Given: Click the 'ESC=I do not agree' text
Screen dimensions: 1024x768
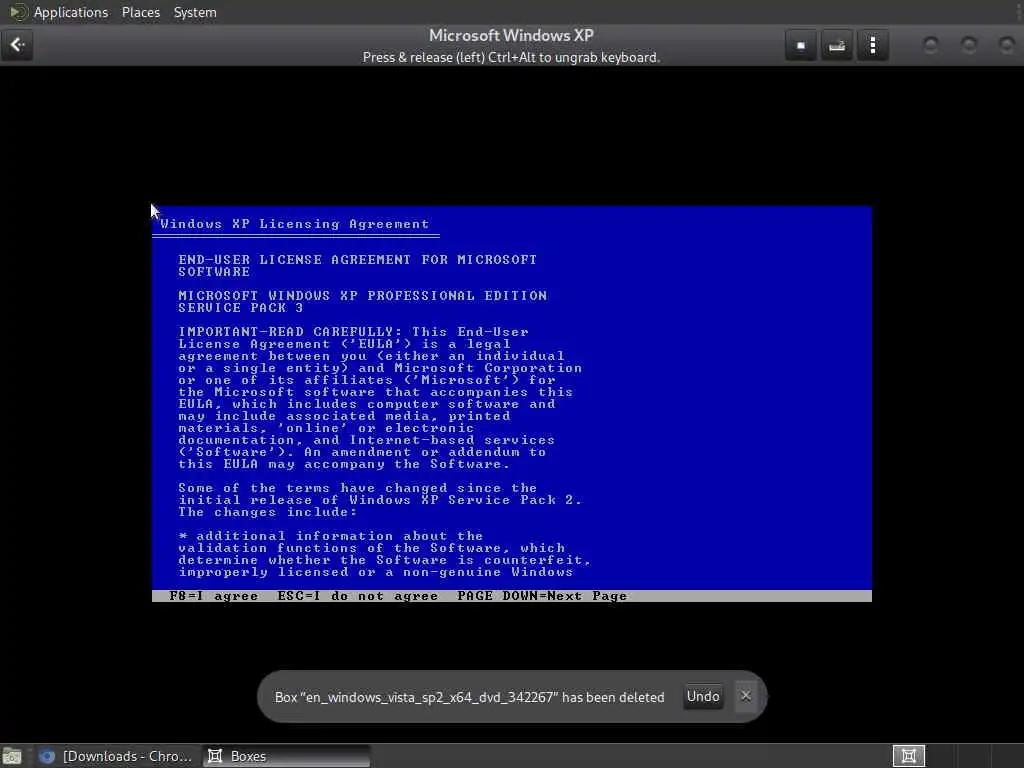Looking at the screenshot, I should (x=358, y=596).
